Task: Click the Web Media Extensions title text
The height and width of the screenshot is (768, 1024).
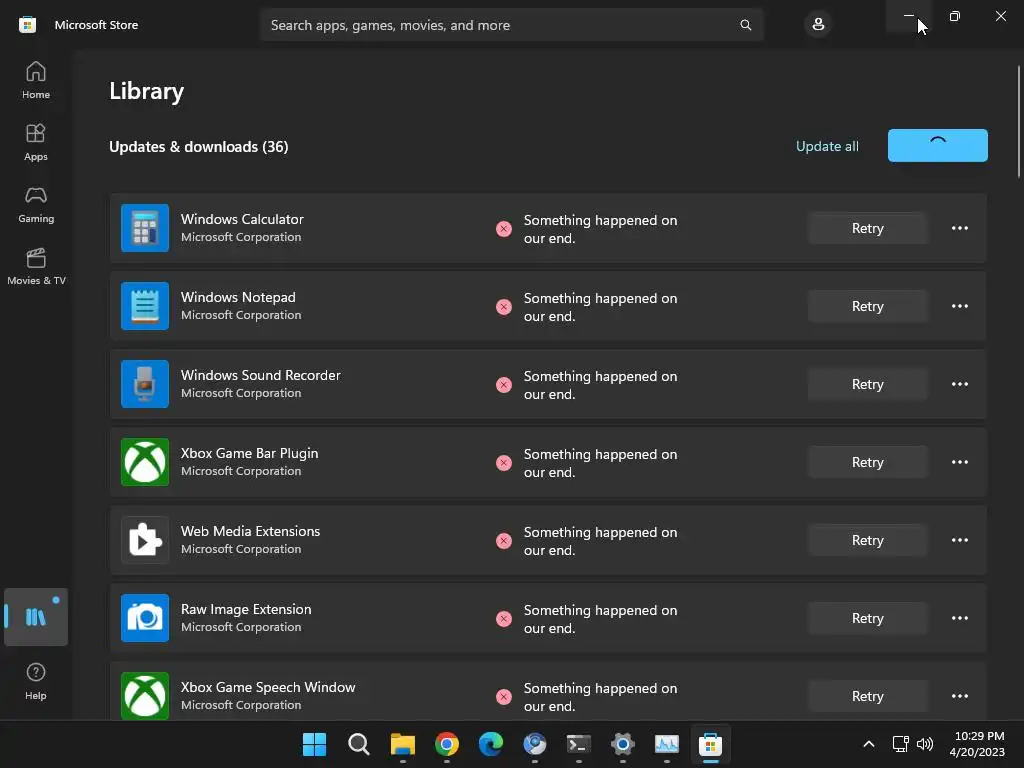Action: [251, 531]
